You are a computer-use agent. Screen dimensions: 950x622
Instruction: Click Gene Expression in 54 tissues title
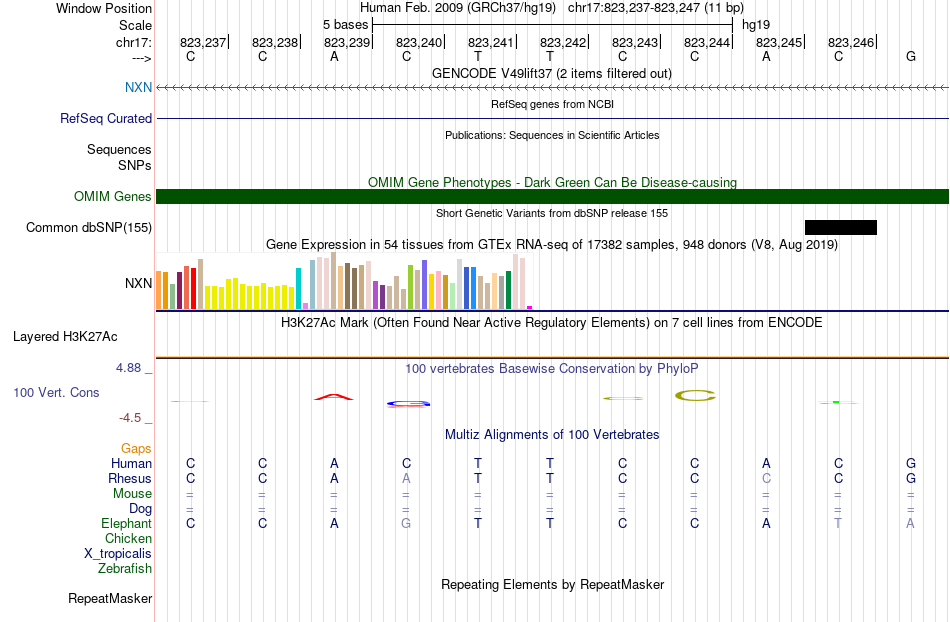552,245
